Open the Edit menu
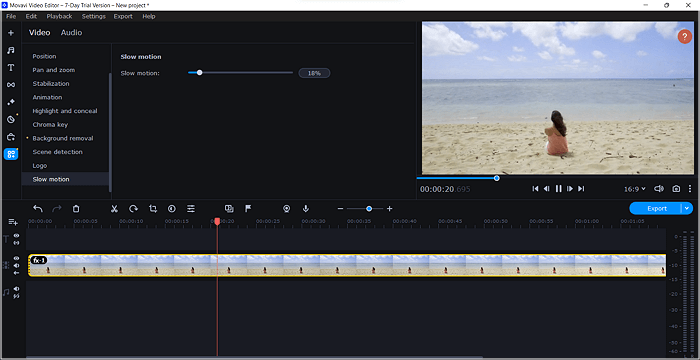The image size is (700, 360). pyautogui.click(x=31, y=16)
